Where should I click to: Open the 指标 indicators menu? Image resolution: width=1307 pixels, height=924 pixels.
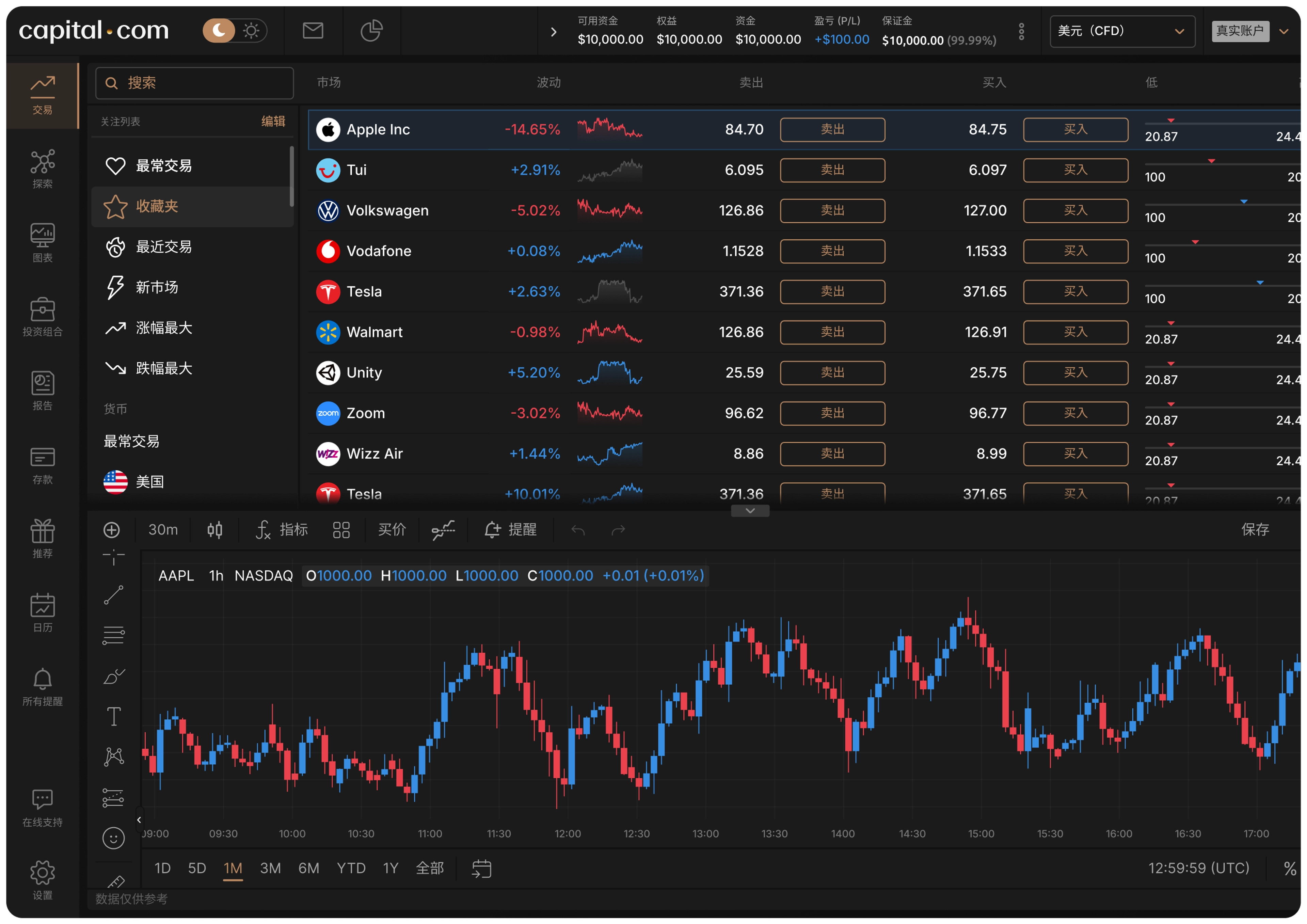pyautogui.click(x=281, y=530)
